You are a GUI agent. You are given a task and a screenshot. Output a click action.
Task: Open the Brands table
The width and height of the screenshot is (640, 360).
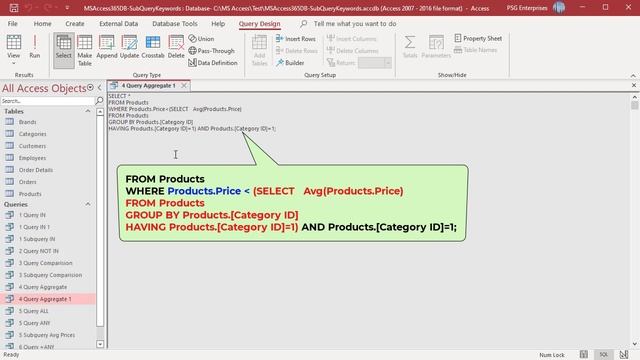[x=27, y=122]
